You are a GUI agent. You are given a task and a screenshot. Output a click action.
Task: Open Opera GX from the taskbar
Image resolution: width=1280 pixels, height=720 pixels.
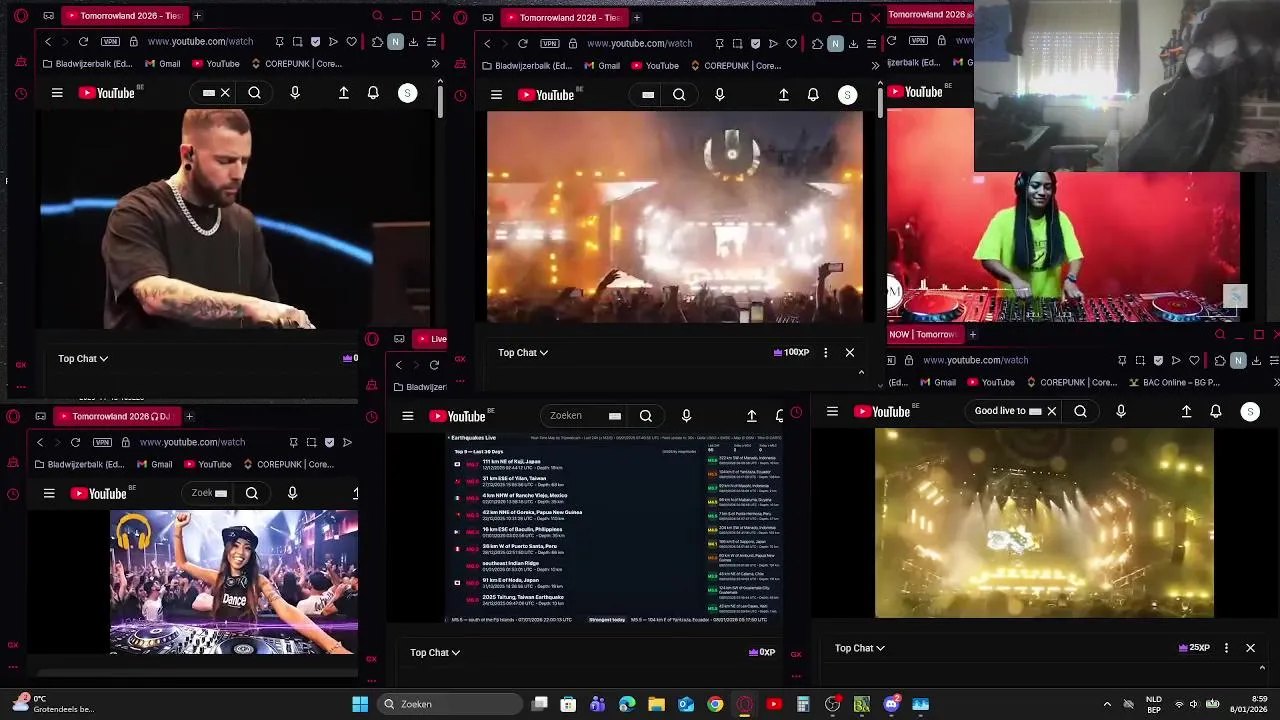tap(744, 704)
